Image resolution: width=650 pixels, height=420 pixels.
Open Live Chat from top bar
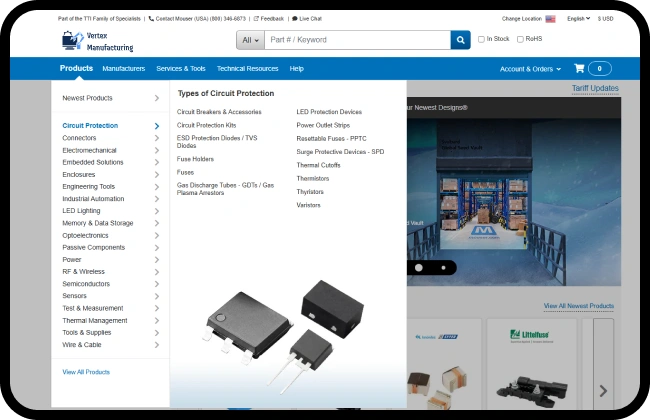306,18
